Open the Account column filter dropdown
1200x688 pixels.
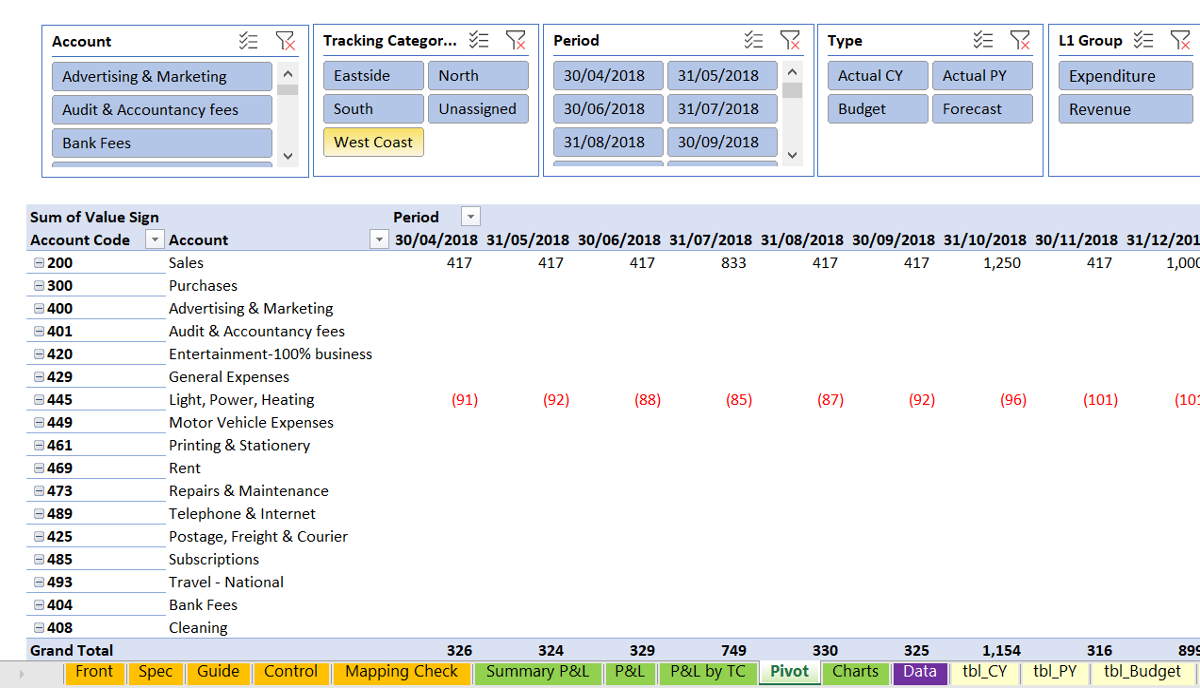(379, 240)
